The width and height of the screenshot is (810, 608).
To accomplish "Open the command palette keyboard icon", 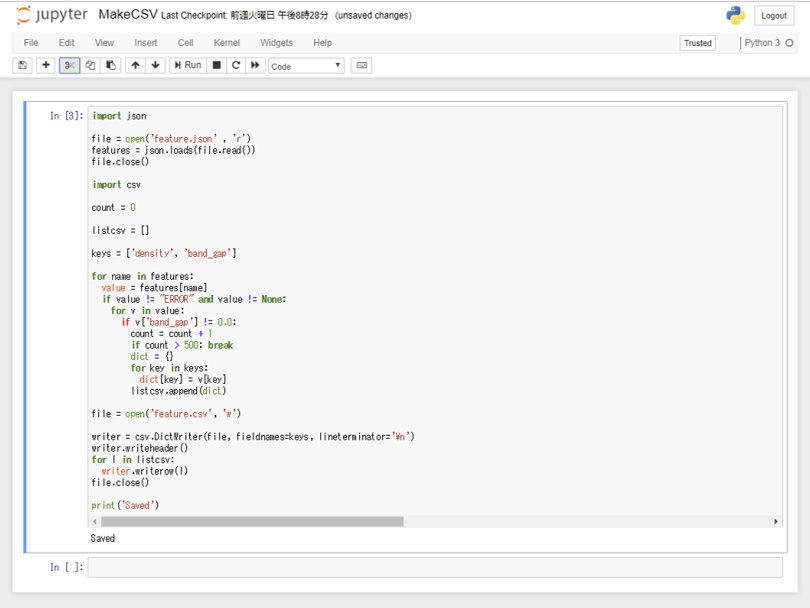I will pos(362,65).
